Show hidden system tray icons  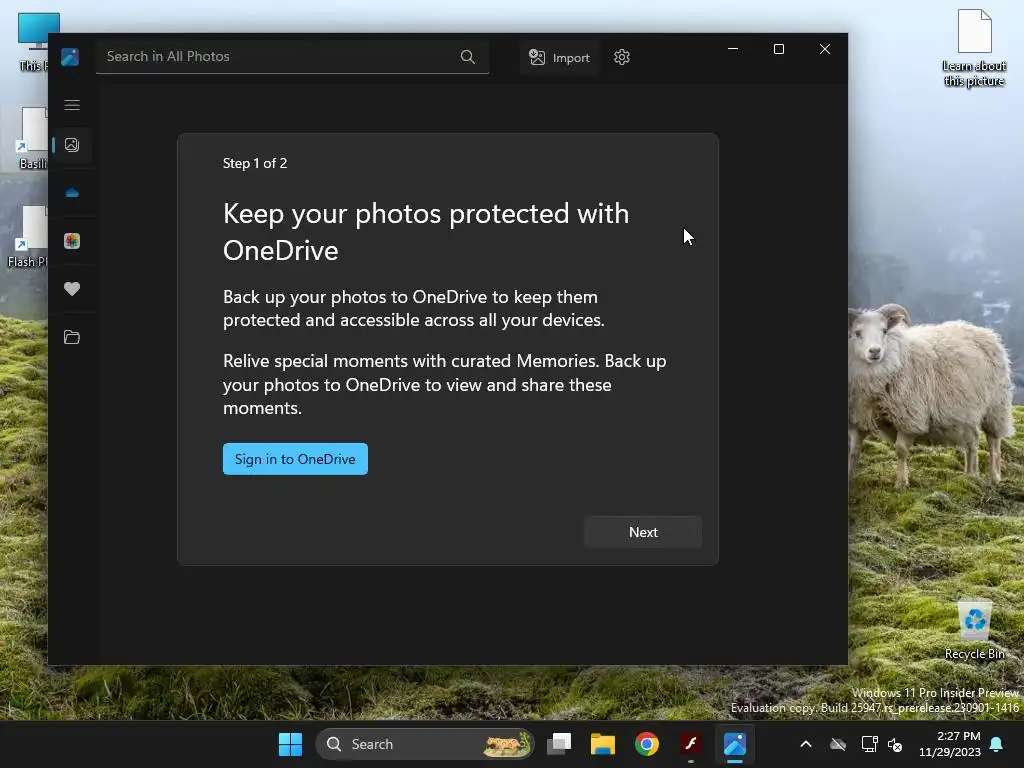[x=806, y=744]
